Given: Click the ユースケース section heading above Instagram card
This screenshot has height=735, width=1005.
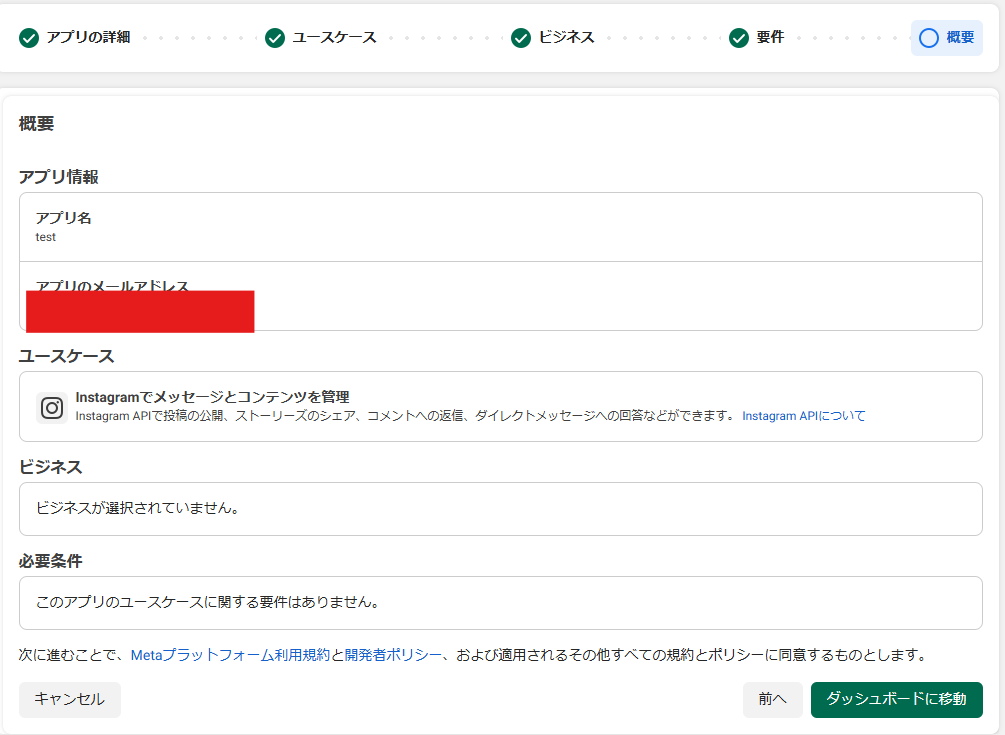Looking at the screenshot, I should 66,356.
